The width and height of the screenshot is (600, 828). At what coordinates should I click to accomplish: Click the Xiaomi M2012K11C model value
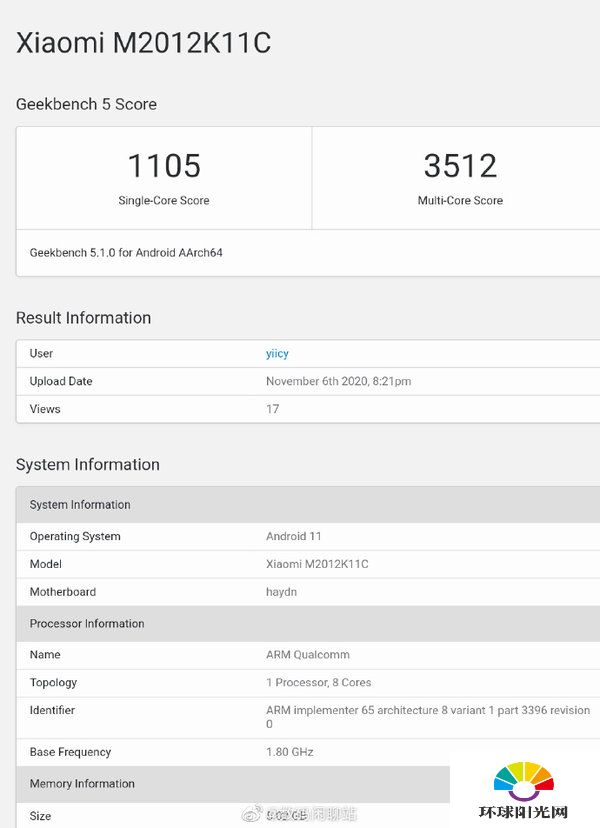tap(317, 564)
